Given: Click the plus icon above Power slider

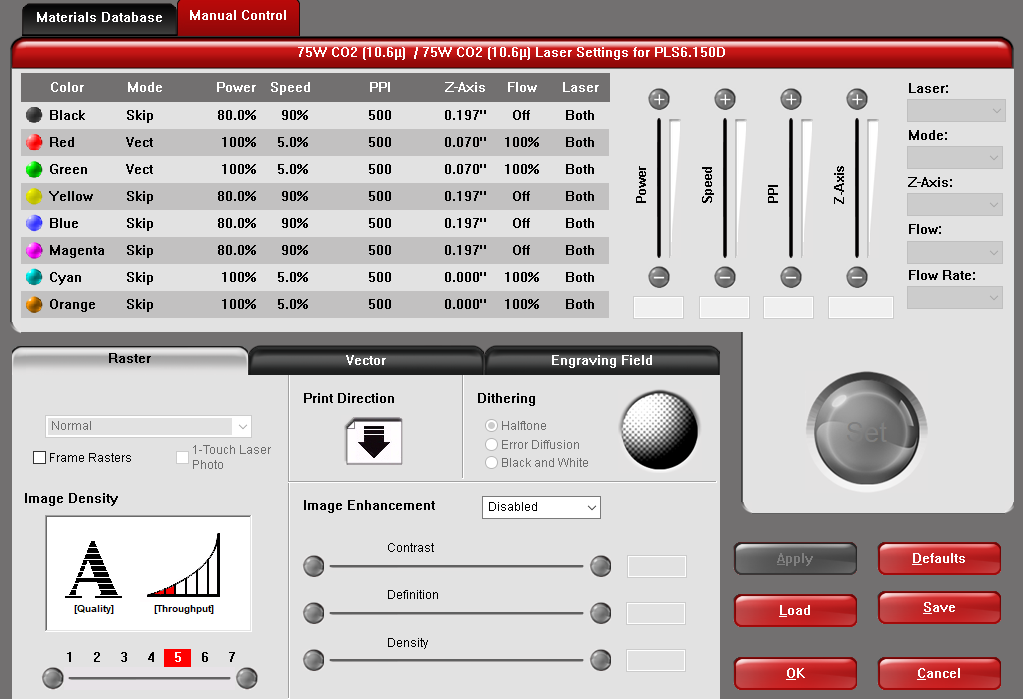Looking at the screenshot, I should coord(658,99).
